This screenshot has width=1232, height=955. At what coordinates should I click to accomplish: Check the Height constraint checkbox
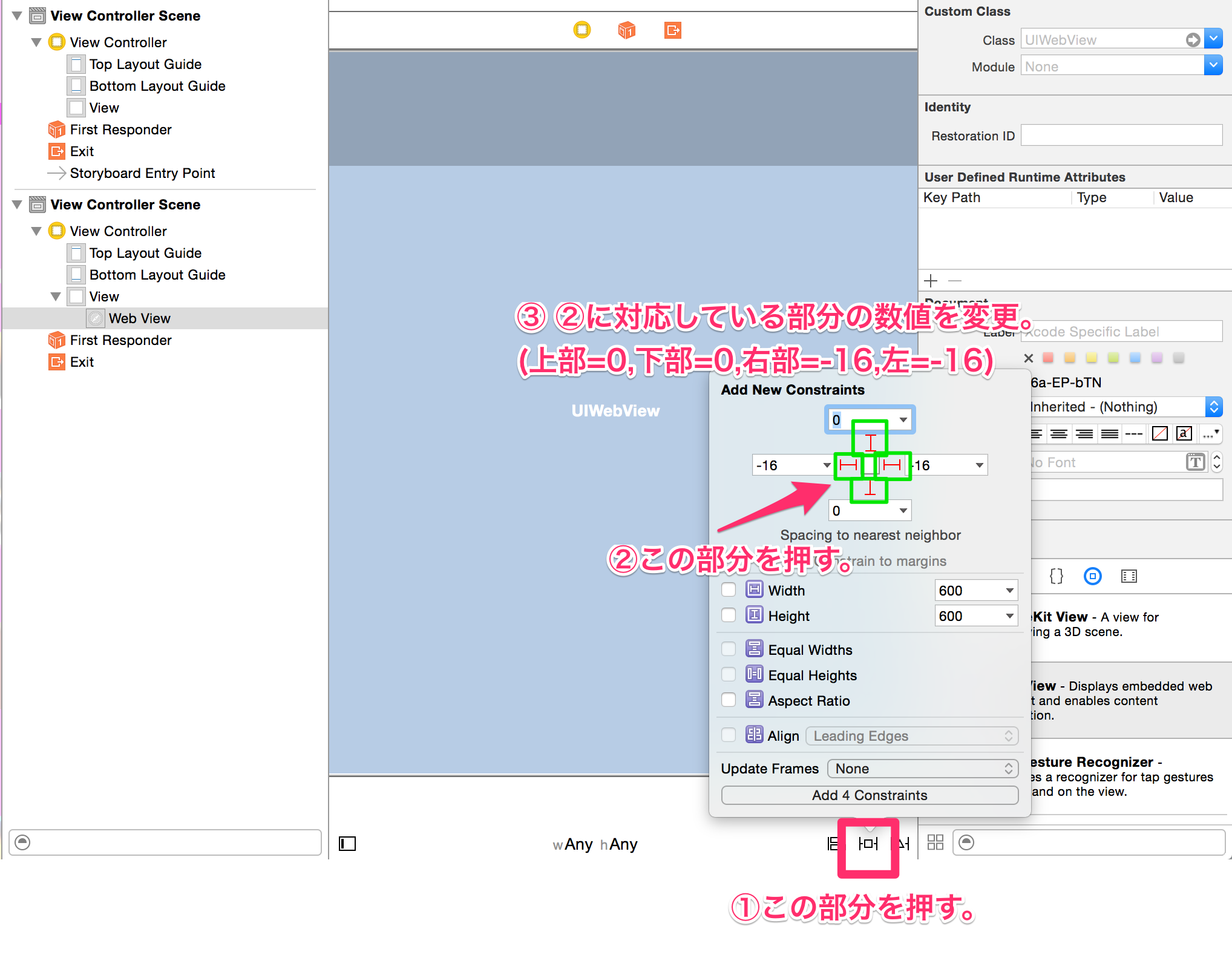tap(729, 615)
